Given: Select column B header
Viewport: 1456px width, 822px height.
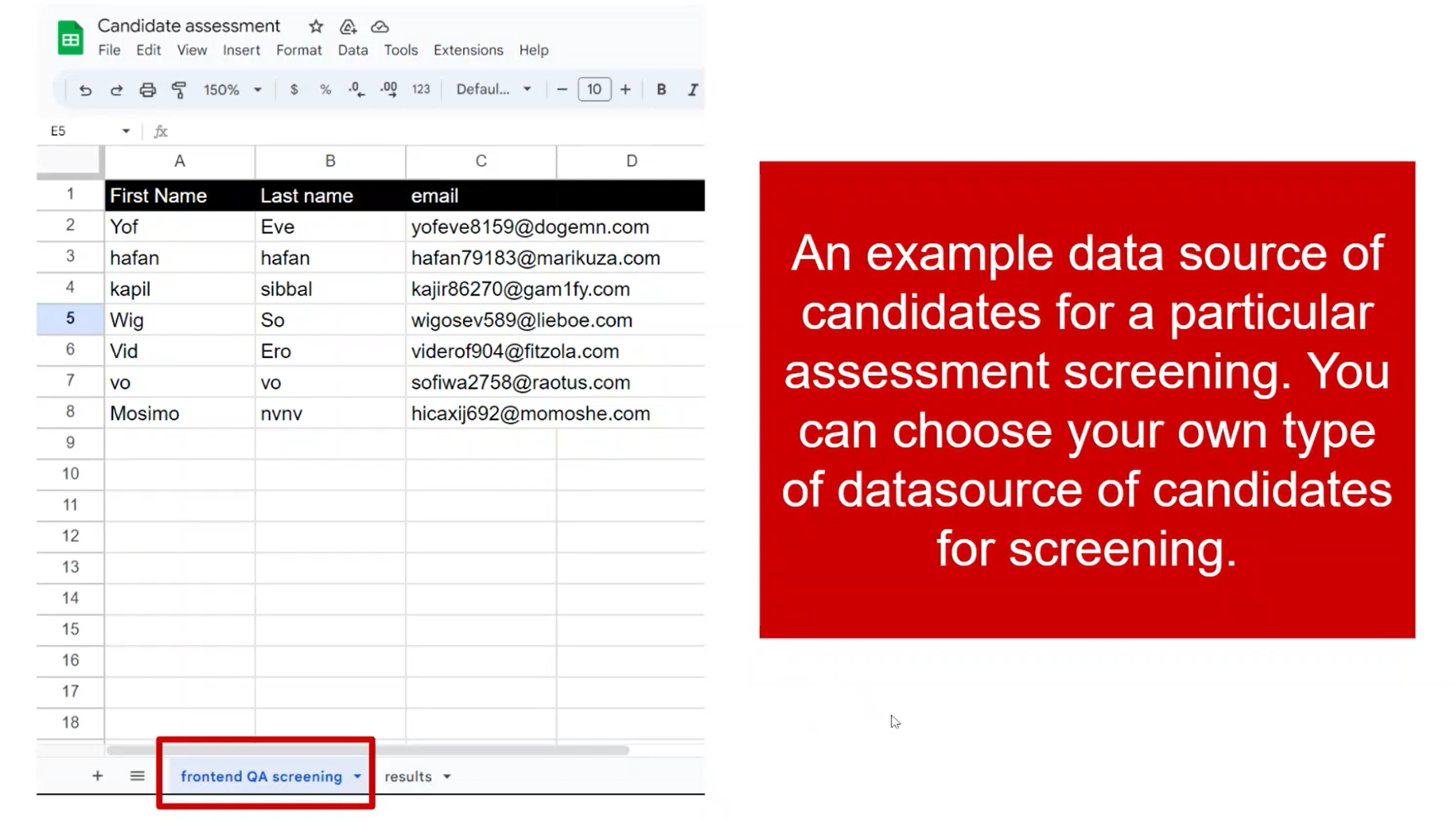Looking at the screenshot, I should [330, 161].
